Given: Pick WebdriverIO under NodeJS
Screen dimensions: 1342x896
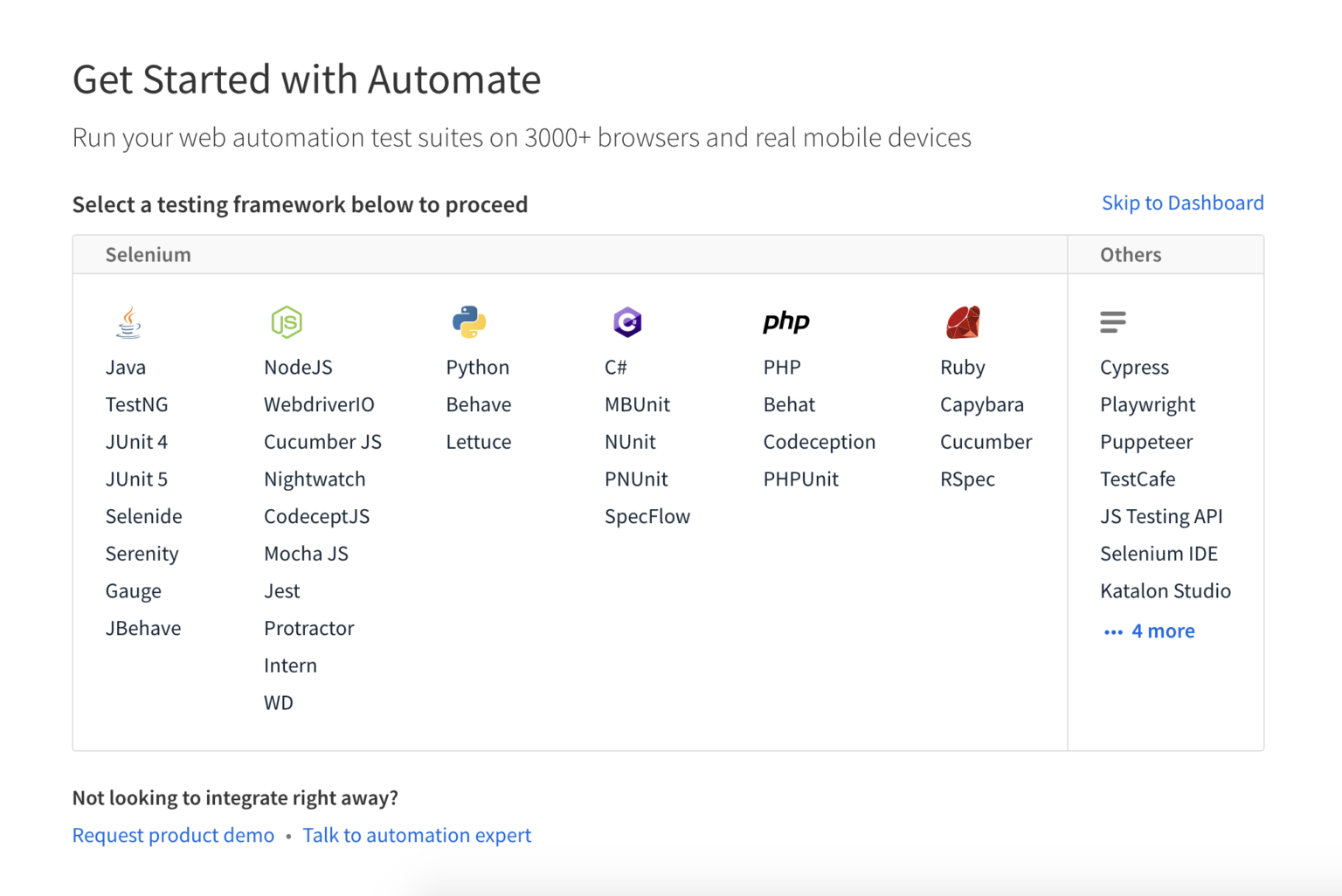Looking at the screenshot, I should [x=319, y=405].
